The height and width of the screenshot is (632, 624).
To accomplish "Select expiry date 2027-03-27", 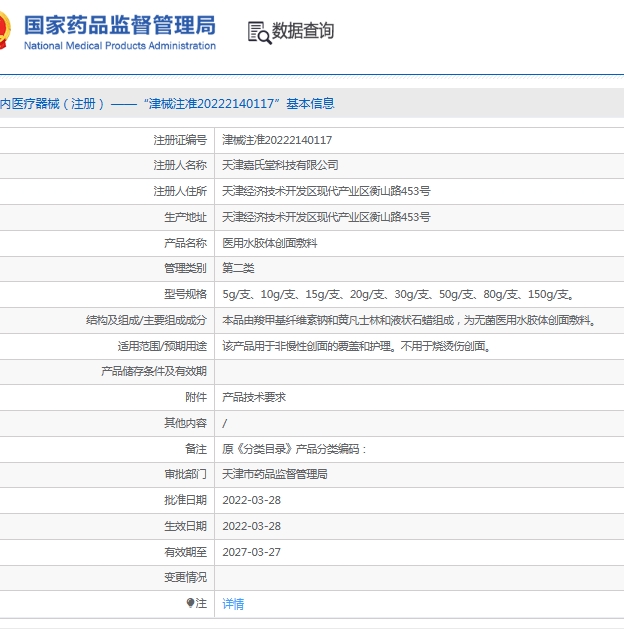I will click(x=252, y=552).
